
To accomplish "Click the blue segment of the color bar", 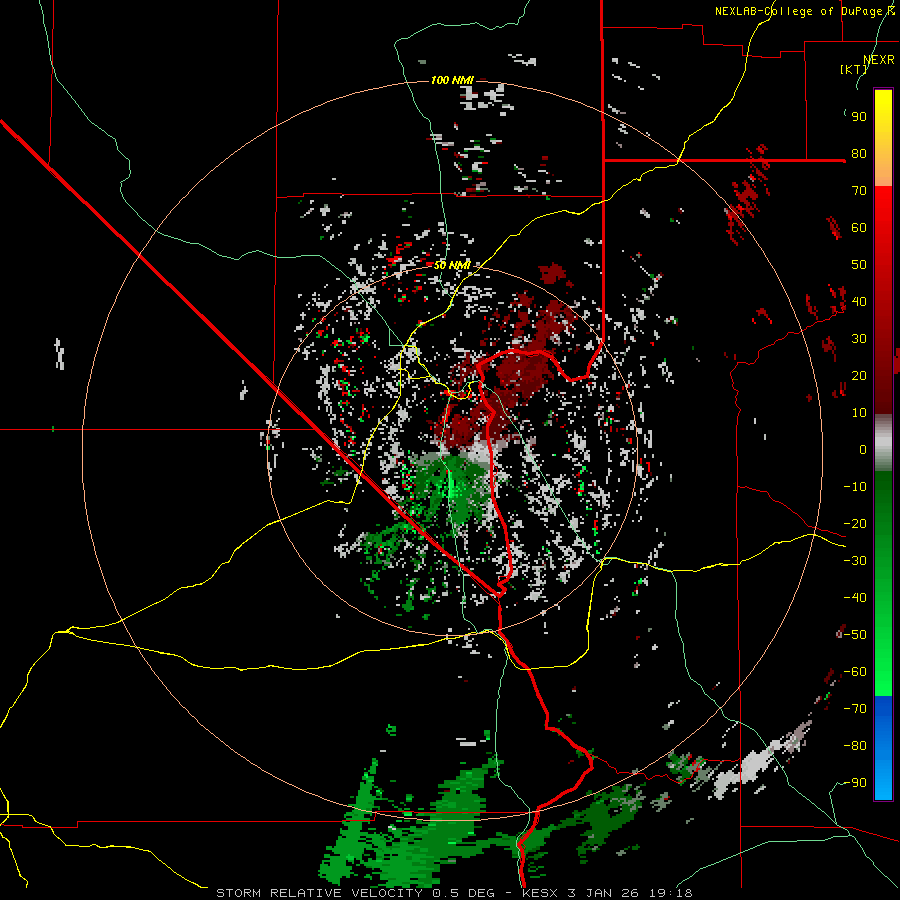I will (x=883, y=748).
